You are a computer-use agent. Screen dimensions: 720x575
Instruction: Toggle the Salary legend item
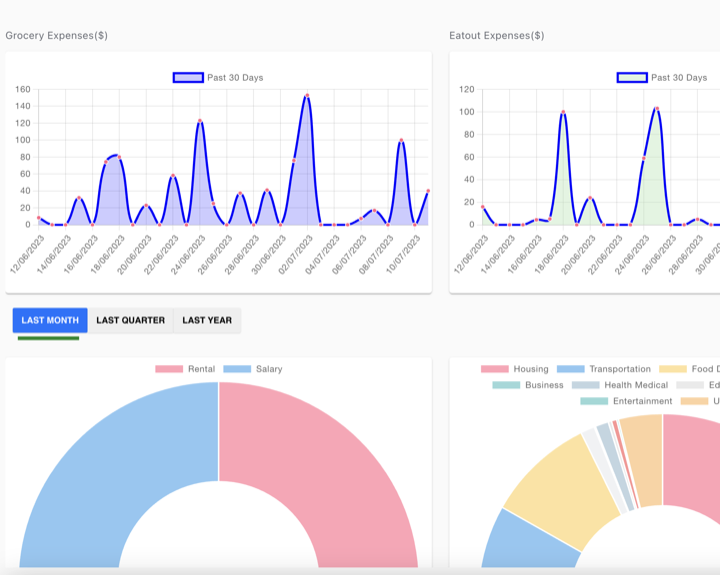253,369
